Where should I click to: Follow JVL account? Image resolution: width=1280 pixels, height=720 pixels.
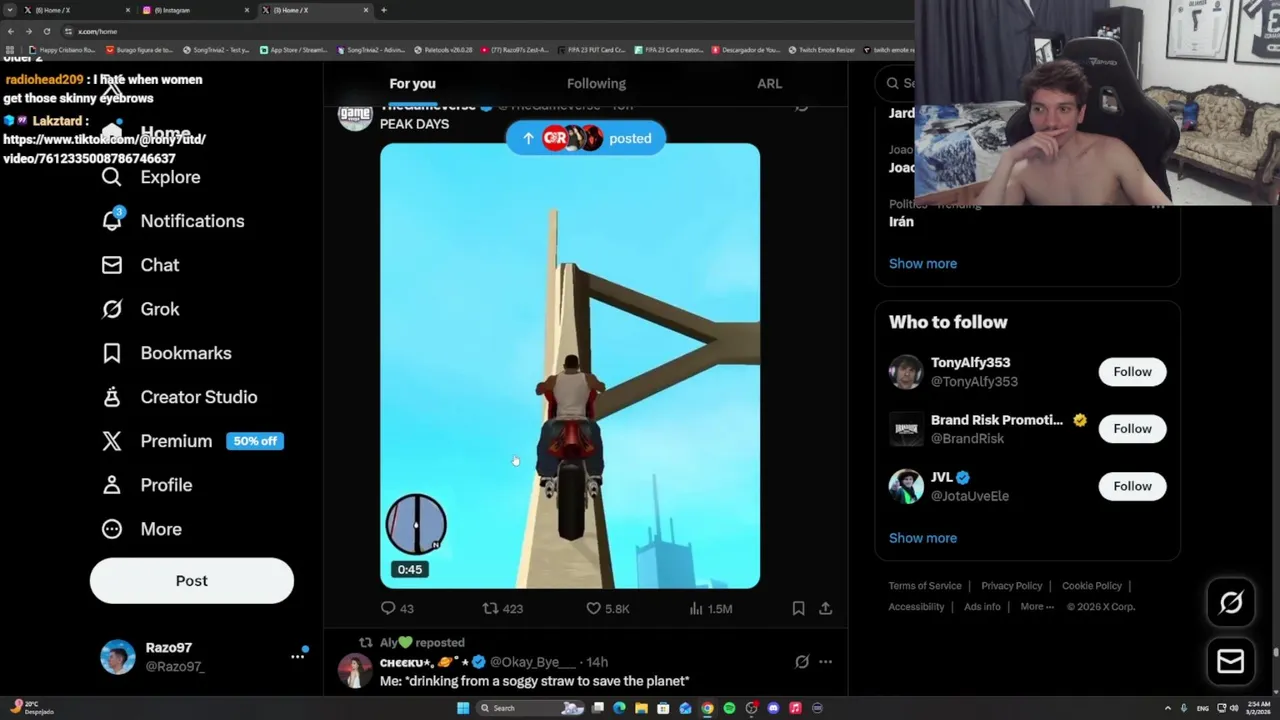click(x=1132, y=486)
